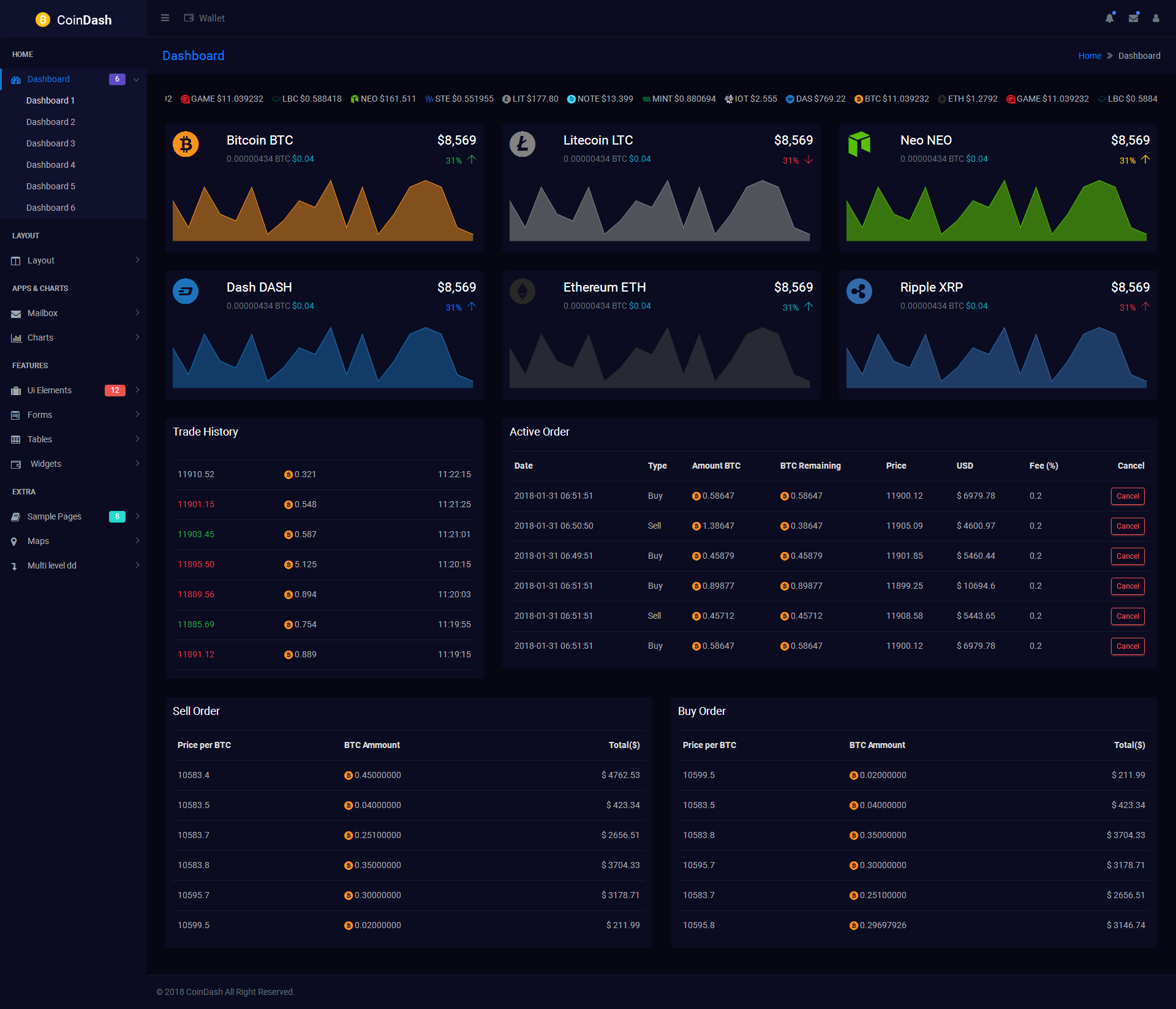Expand the Forms menu chevron
Image resolution: width=1176 pixels, height=1009 pixels.
tap(137, 415)
